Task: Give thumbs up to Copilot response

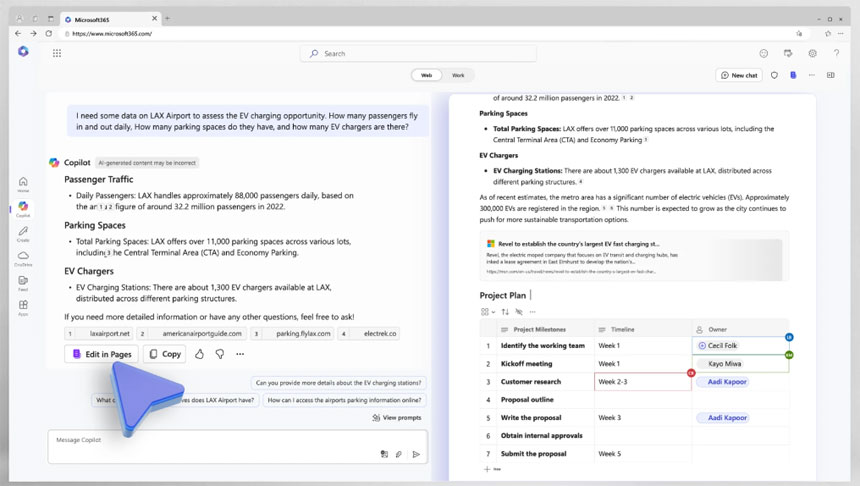Action: 199,354
